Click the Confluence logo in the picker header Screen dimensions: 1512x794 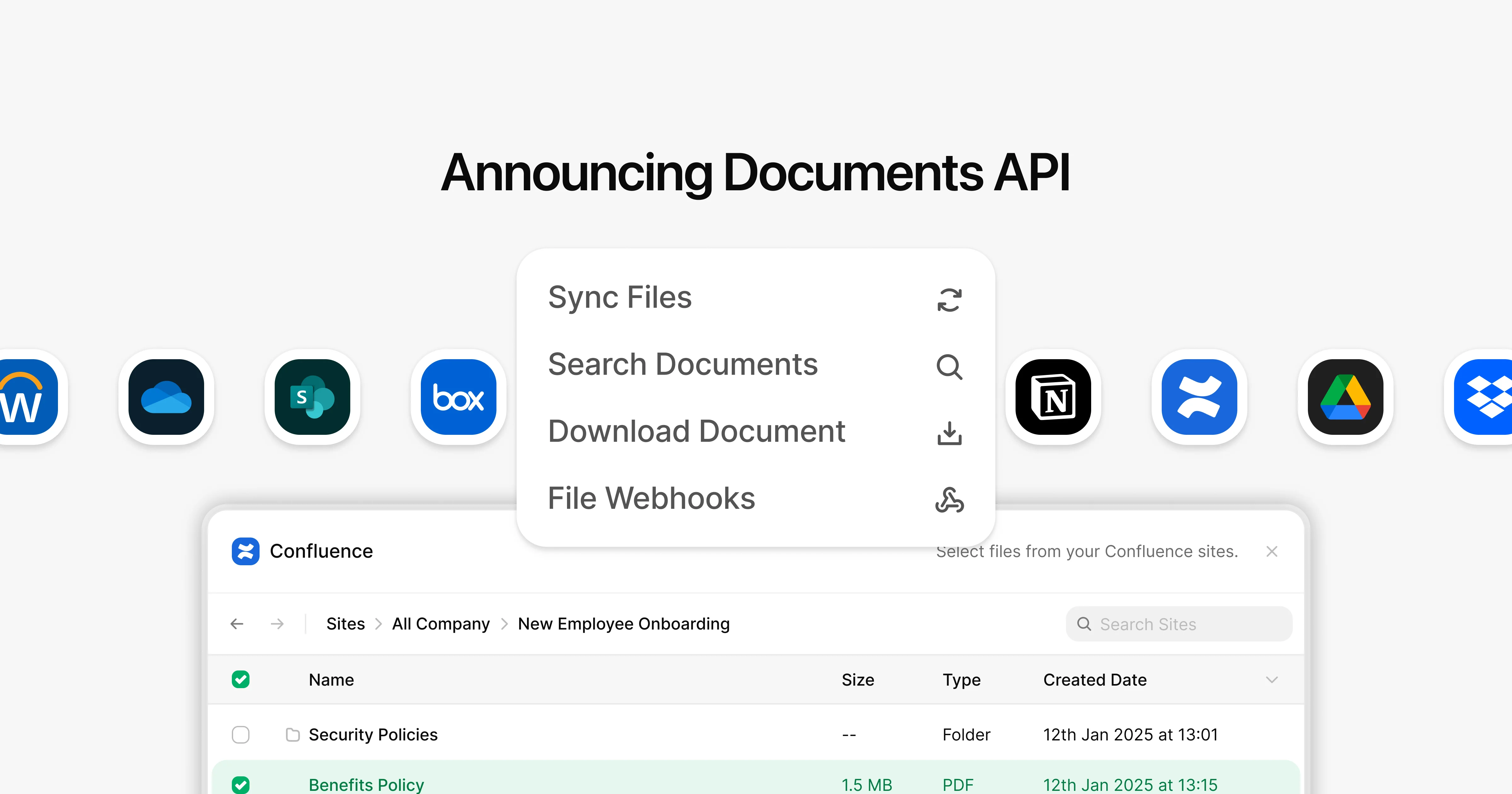pyautogui.click(x=246, y=551)
